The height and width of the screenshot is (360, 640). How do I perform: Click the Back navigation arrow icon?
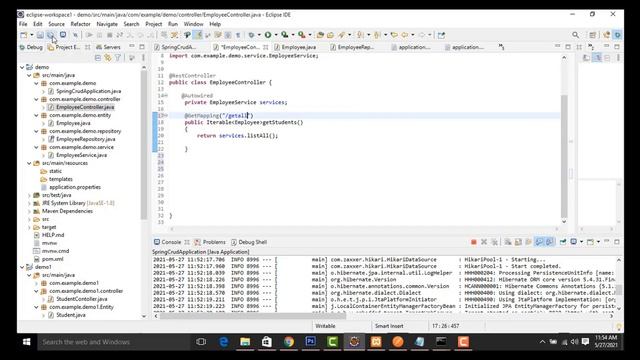(x=404, y=35)
